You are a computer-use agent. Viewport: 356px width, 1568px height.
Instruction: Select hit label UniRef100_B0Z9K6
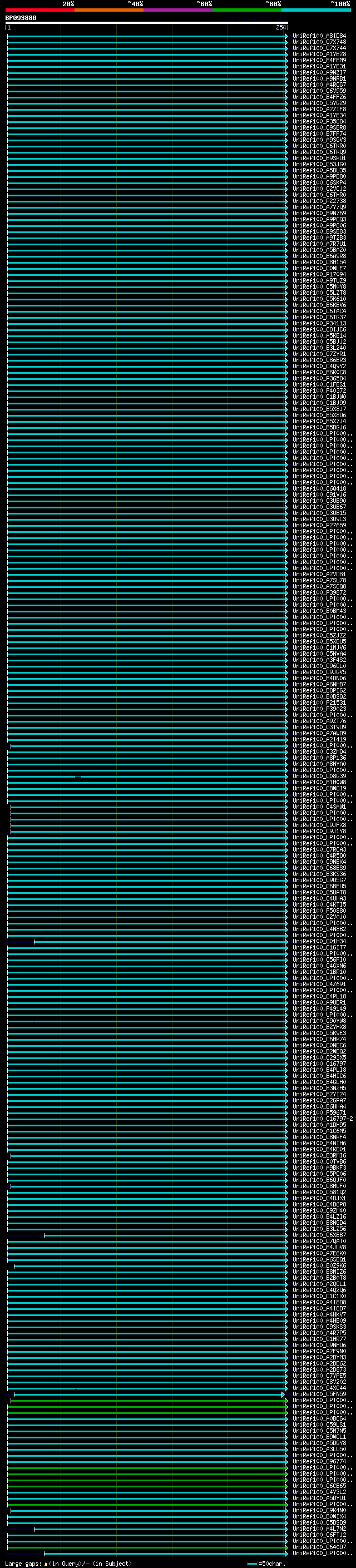pyautogui.click(x=319, y=1265)
